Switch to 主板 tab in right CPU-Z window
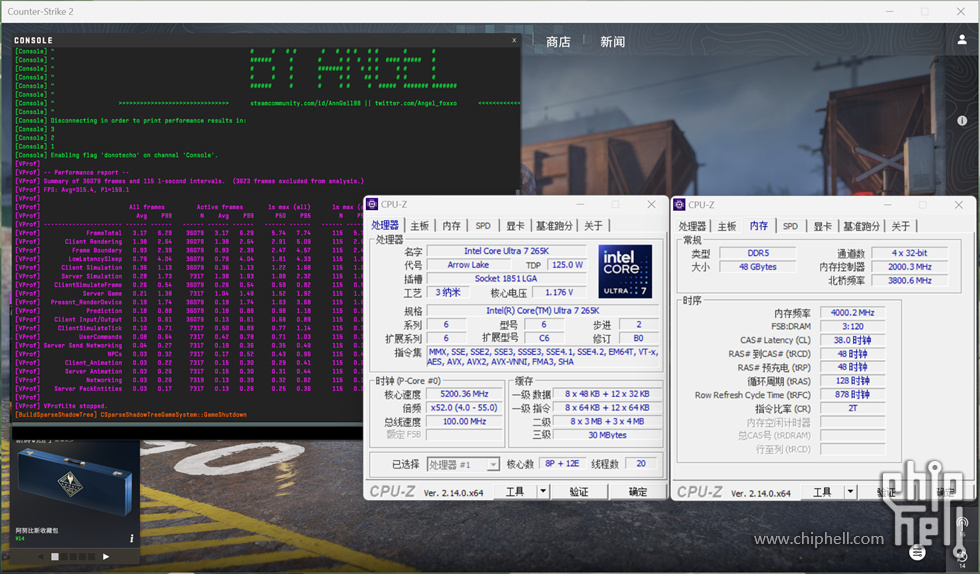This screenshot has height=574, width=980. click(x=726, y=226)
